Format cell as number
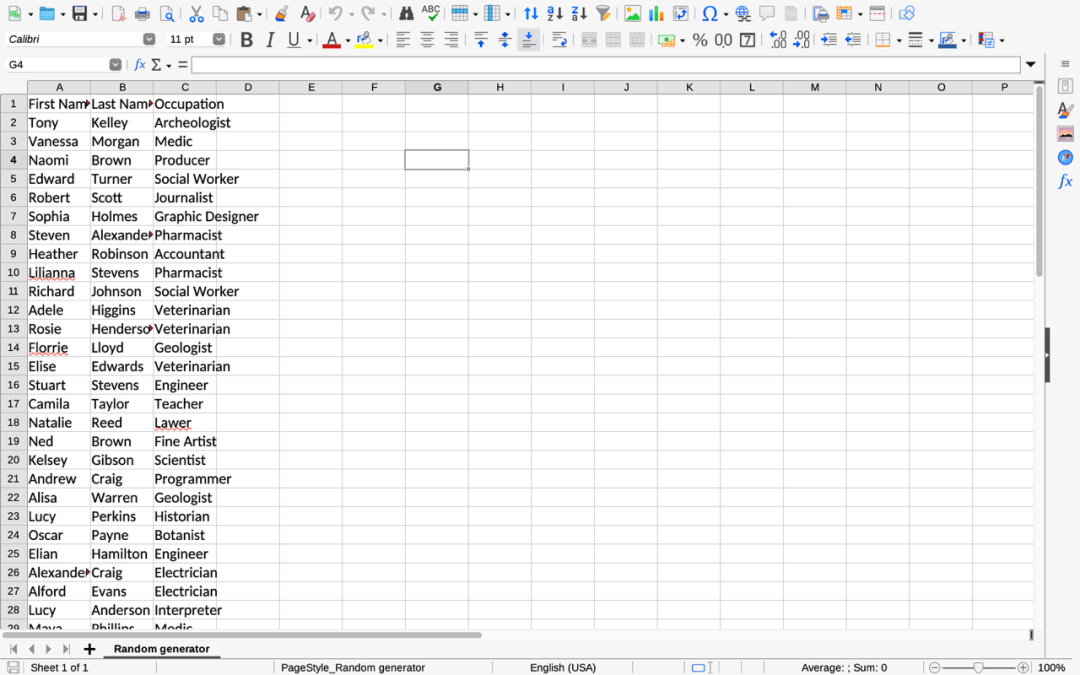The height and width of the screenshot is (675, 1080). click(x=723, y=40)
